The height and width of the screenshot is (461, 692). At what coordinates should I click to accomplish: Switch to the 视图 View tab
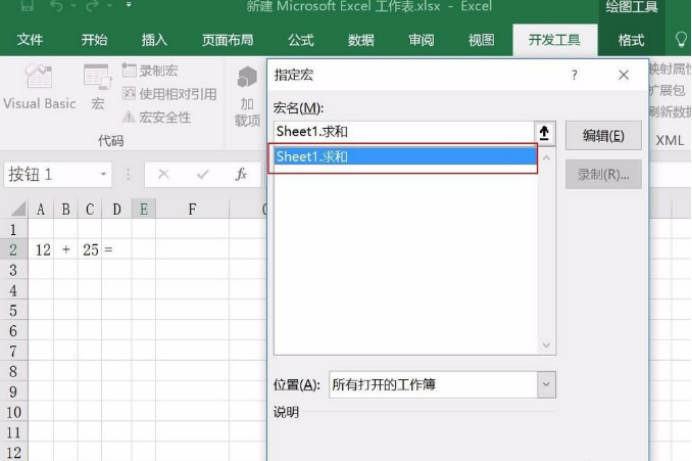coord(481,40)
